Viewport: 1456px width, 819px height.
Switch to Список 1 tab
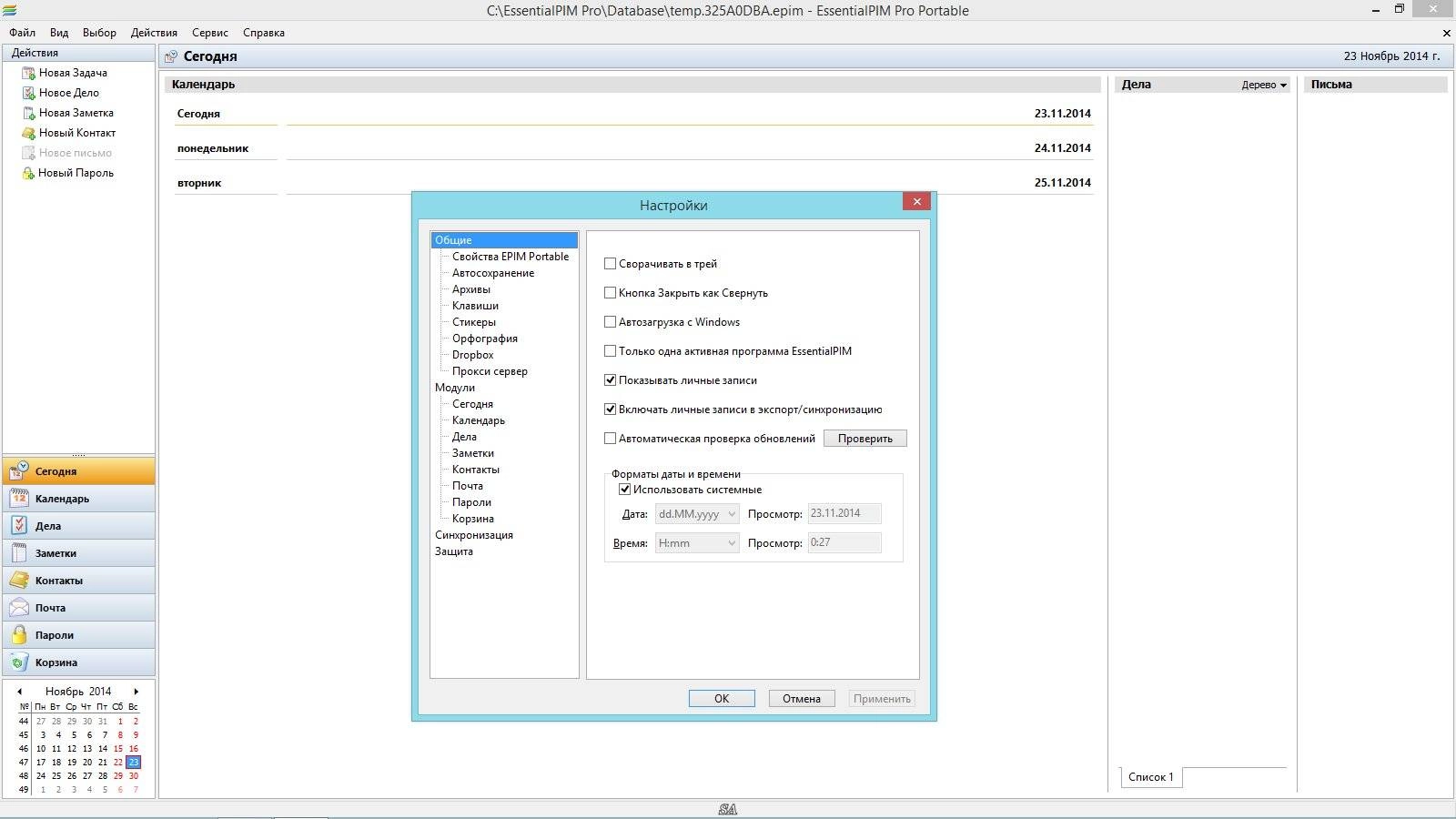pos(1151,777)
